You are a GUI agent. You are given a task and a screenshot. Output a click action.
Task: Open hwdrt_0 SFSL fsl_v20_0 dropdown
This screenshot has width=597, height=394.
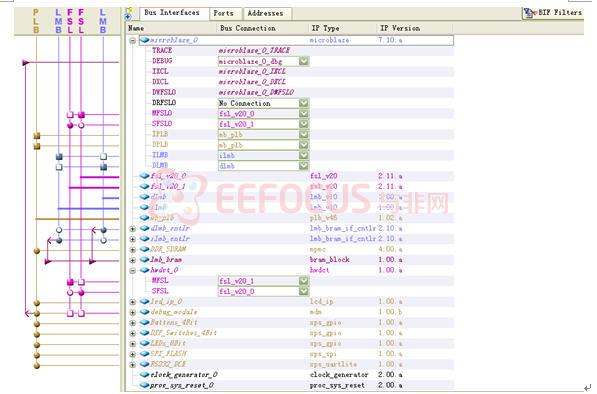[303, 291]
